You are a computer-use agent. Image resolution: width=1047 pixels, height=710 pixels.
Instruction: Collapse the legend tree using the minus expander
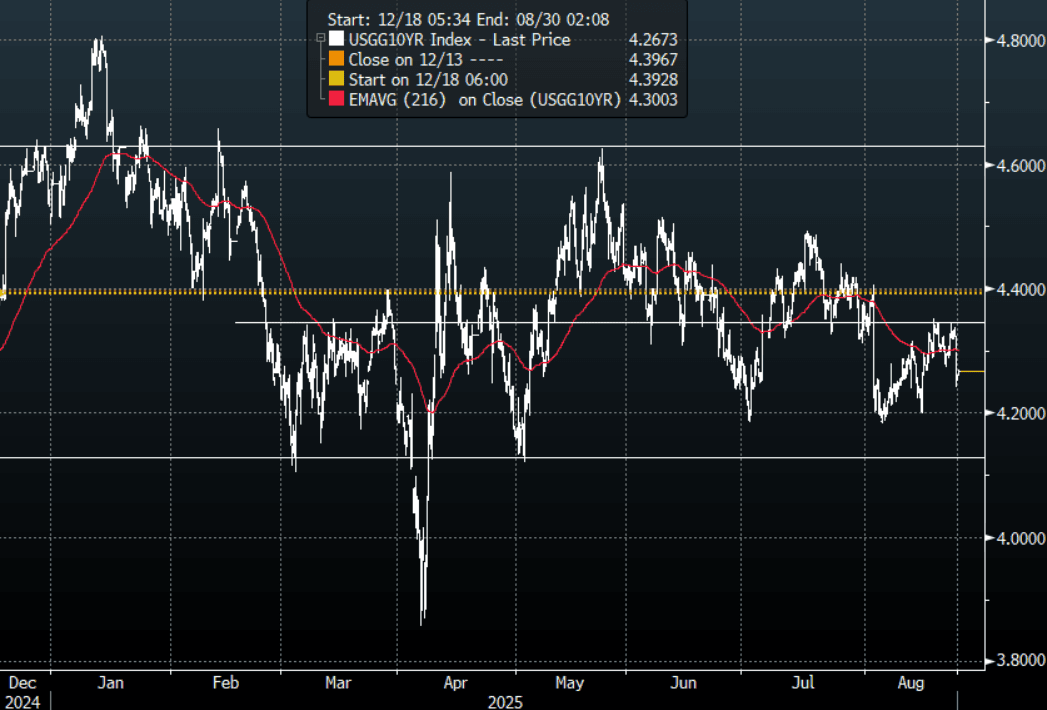pyautogui.click(x=321, y=39)
